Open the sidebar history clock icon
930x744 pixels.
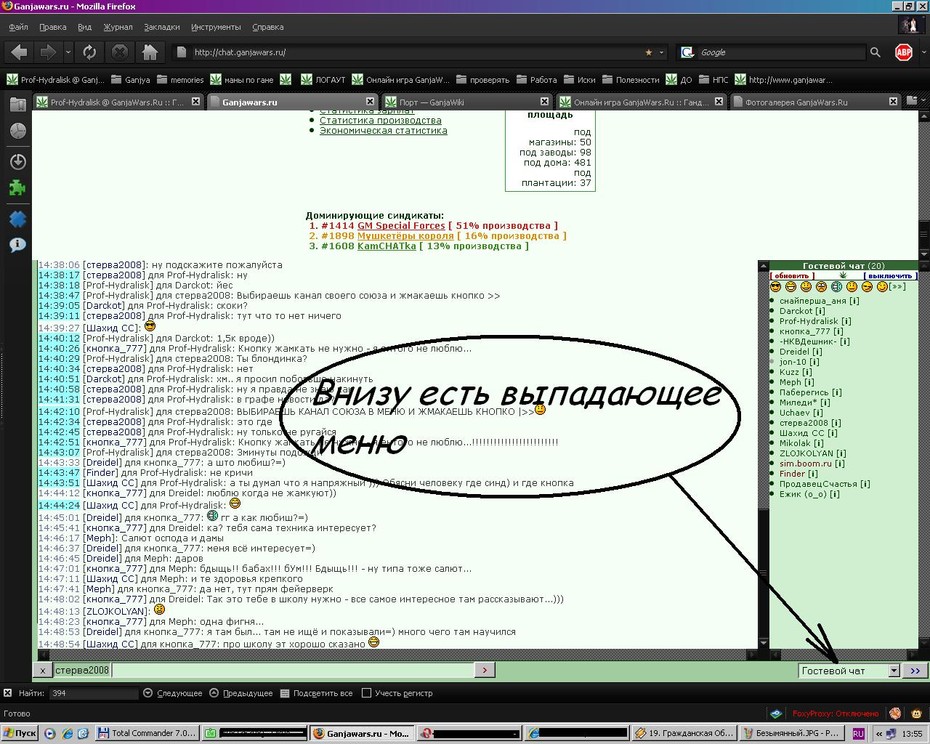[18, 131]
